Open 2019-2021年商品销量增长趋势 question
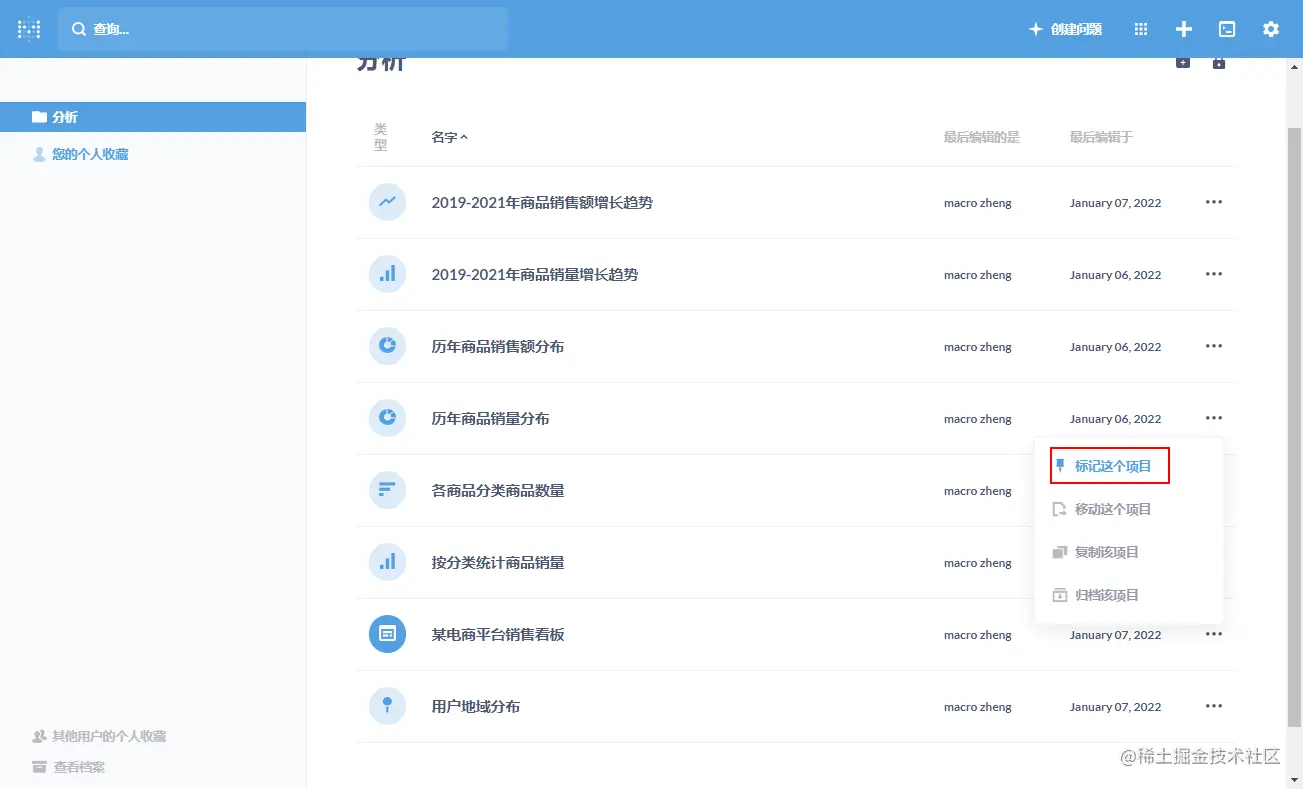 pyautogui.click(x=535, y=274)
